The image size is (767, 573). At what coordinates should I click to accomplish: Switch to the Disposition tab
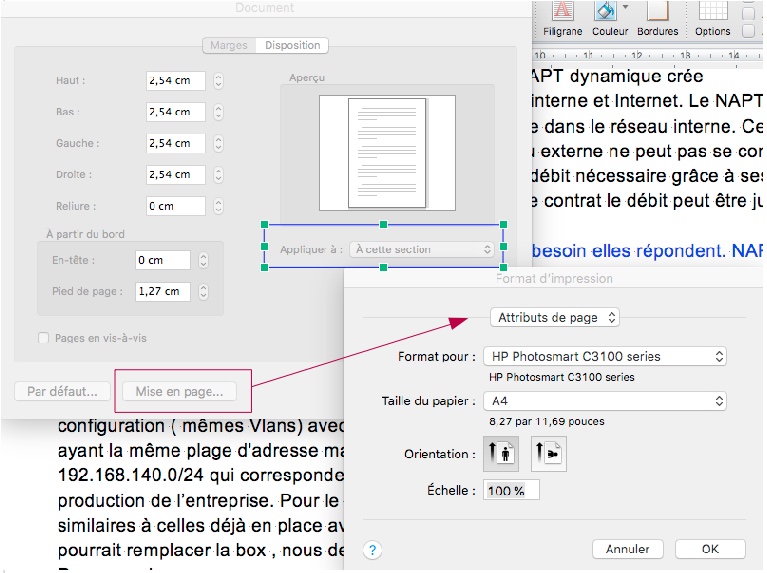tap(292, 45)
